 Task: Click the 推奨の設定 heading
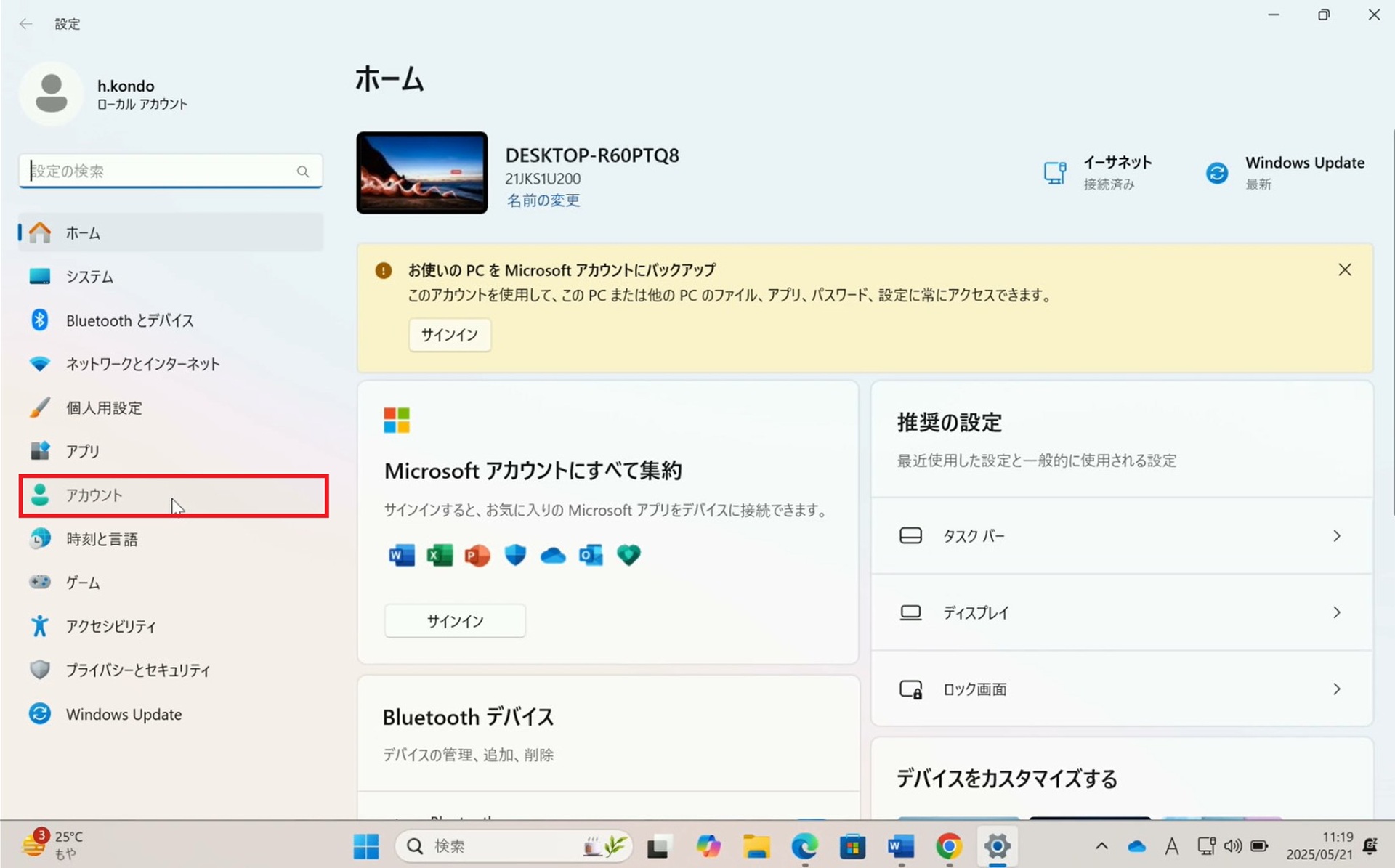[950, 422]
